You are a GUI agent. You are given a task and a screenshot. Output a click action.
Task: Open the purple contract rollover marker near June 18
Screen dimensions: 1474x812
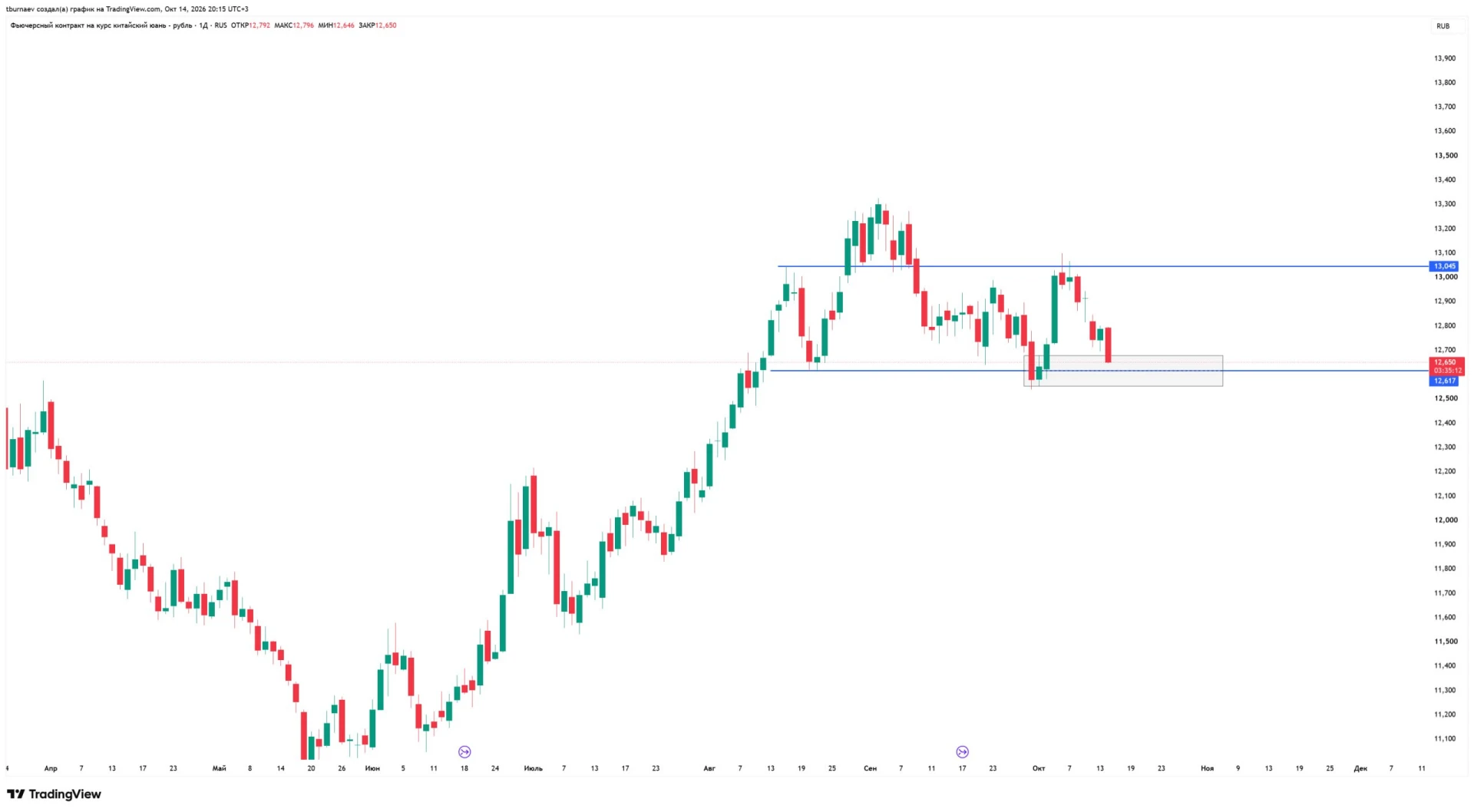[464, 752]
